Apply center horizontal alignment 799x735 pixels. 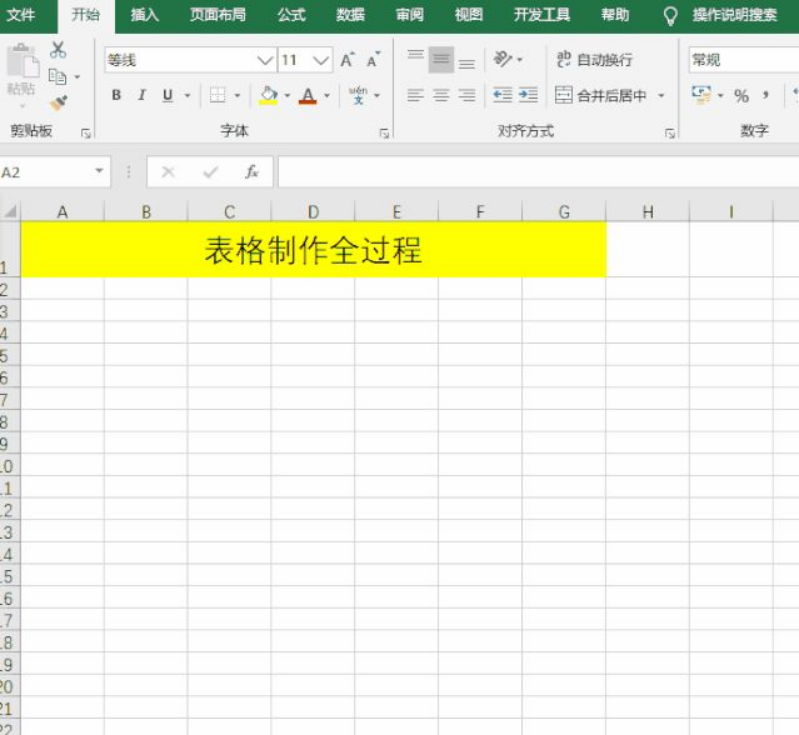pos(441,96)
